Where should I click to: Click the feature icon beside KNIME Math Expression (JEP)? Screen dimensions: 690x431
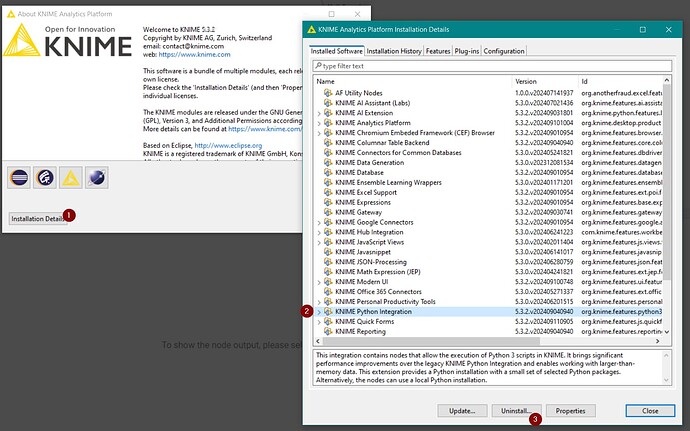point(328,272)
